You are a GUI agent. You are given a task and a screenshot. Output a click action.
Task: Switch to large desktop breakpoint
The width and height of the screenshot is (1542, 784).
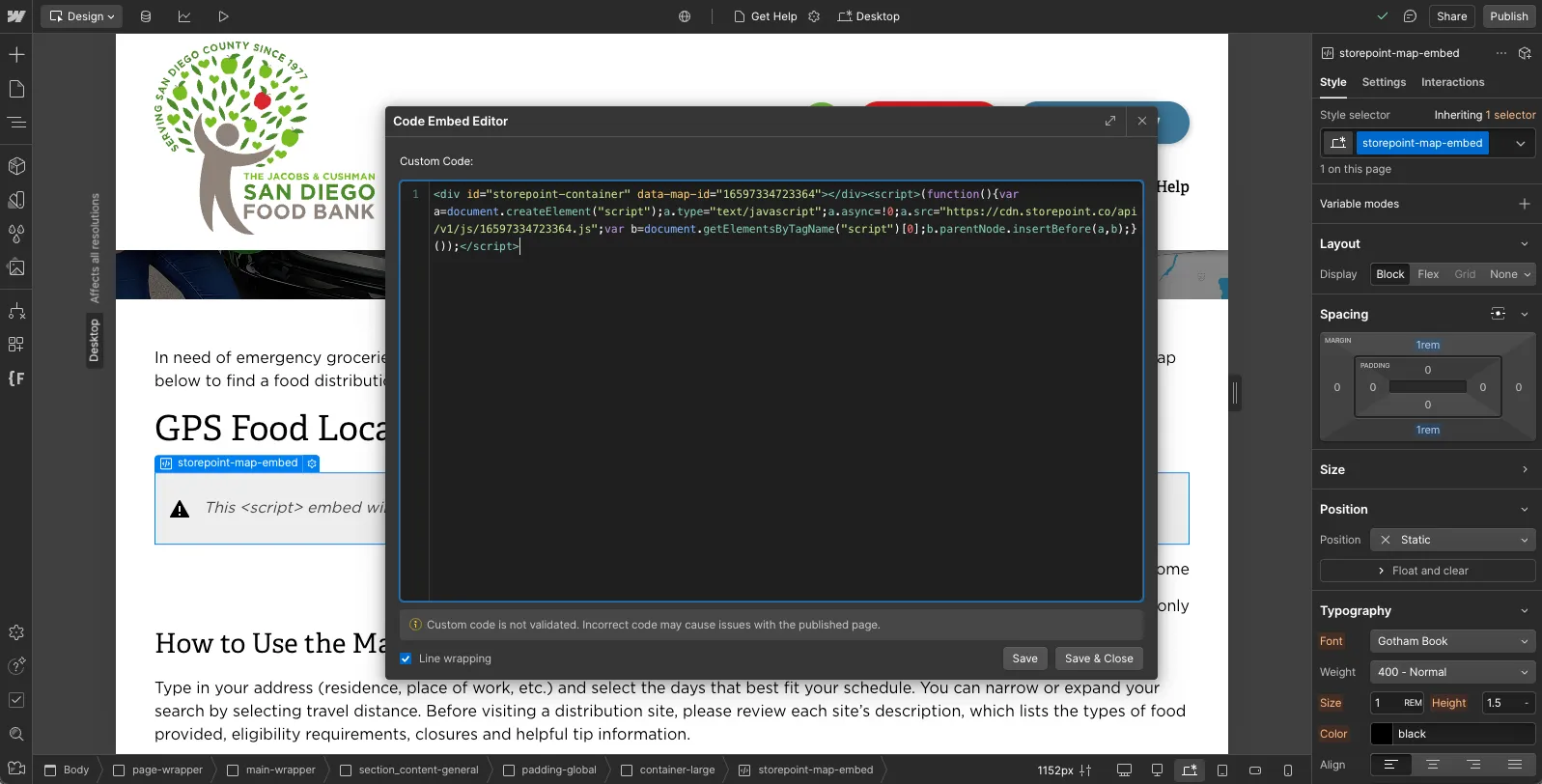pyautogui.click(x=1124, y=770)
